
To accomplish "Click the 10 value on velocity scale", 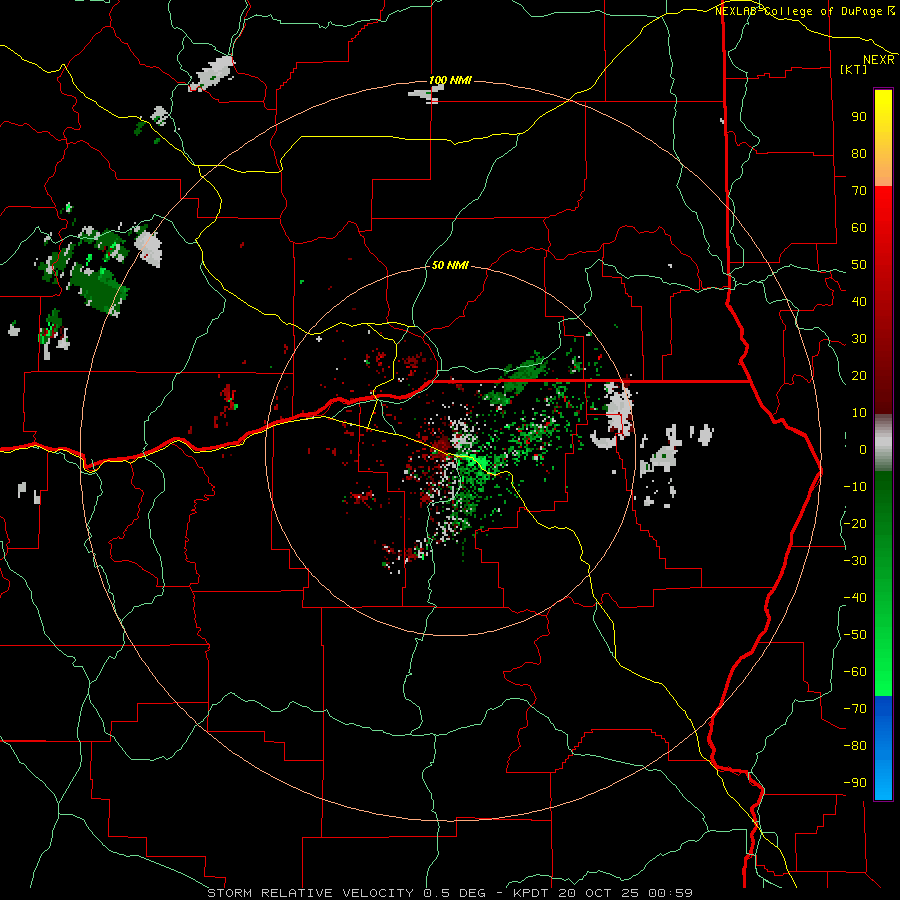I will click(859, 413).
